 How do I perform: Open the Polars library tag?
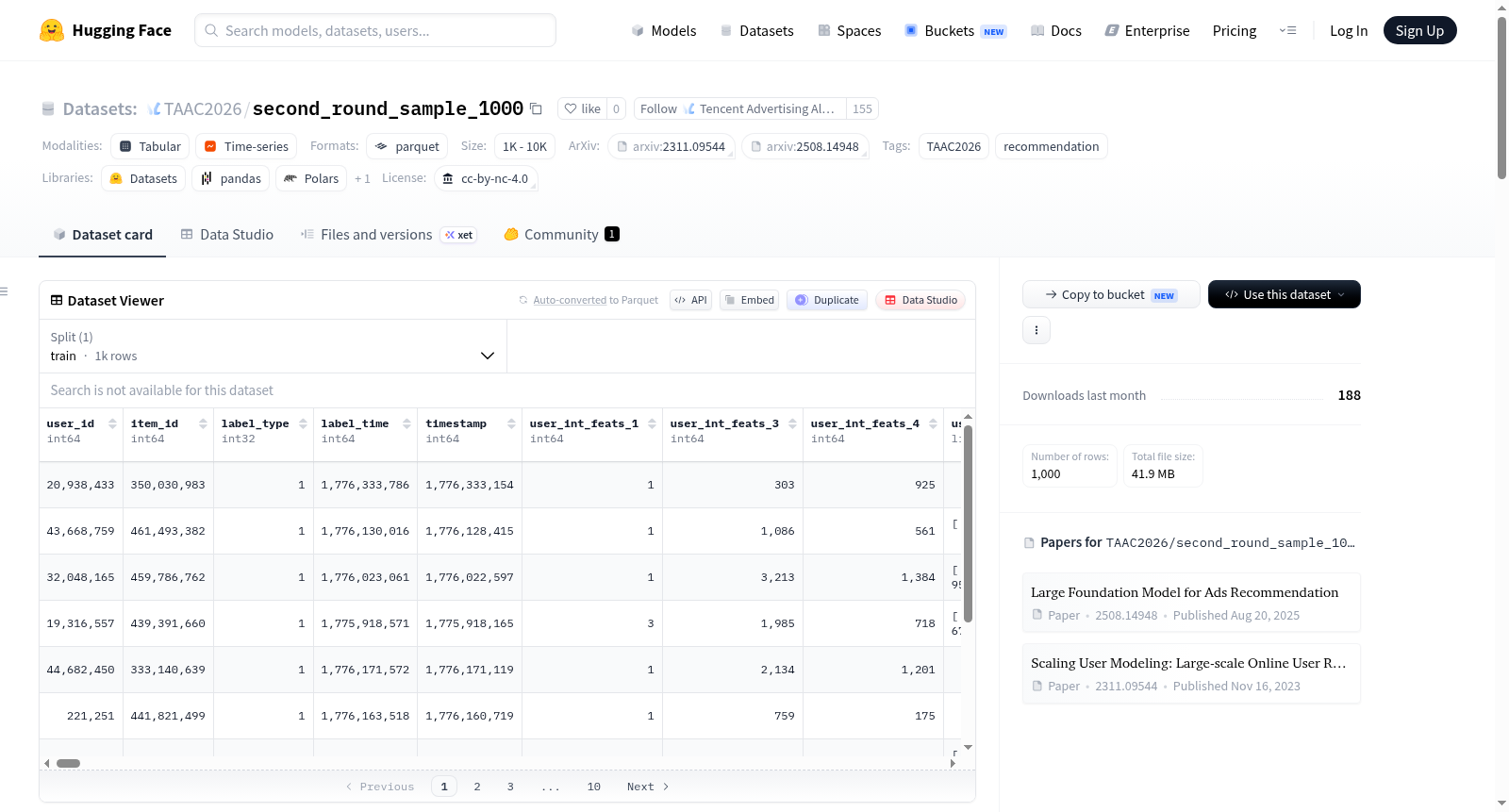311,178
